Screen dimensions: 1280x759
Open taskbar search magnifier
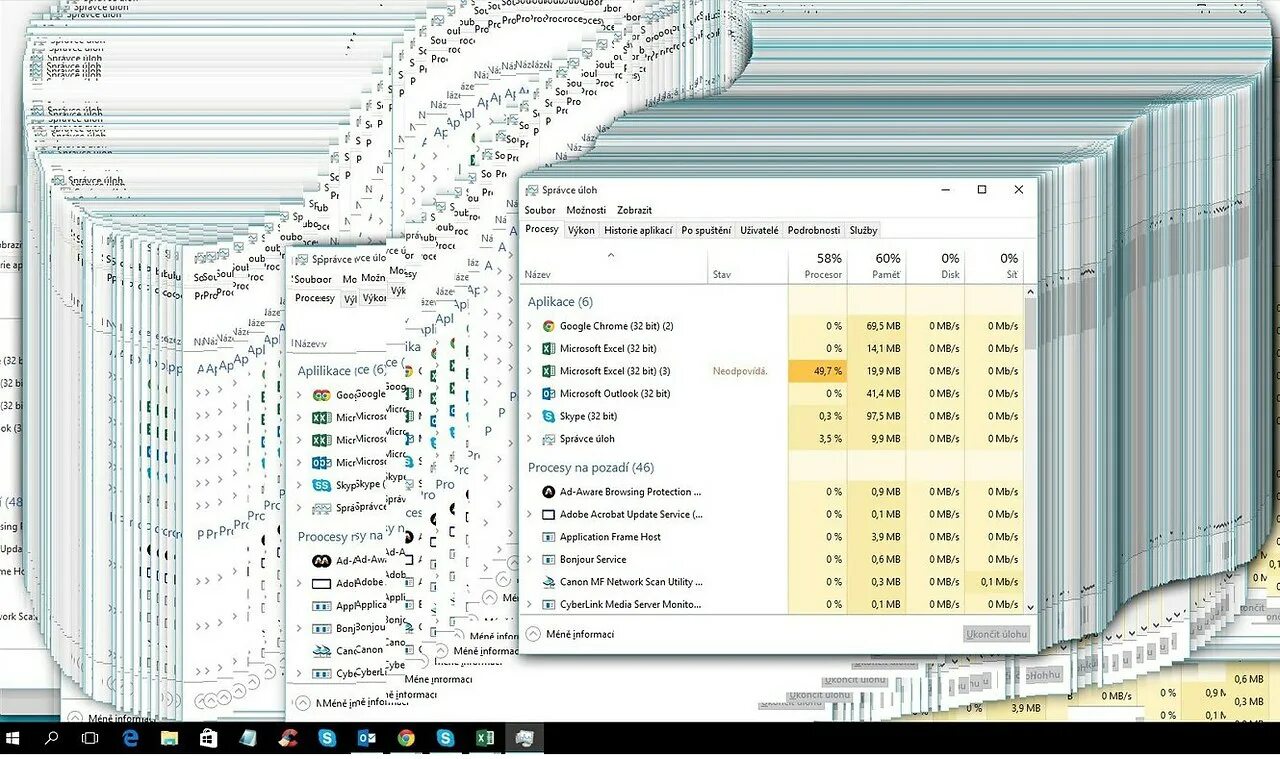[51, 738]
